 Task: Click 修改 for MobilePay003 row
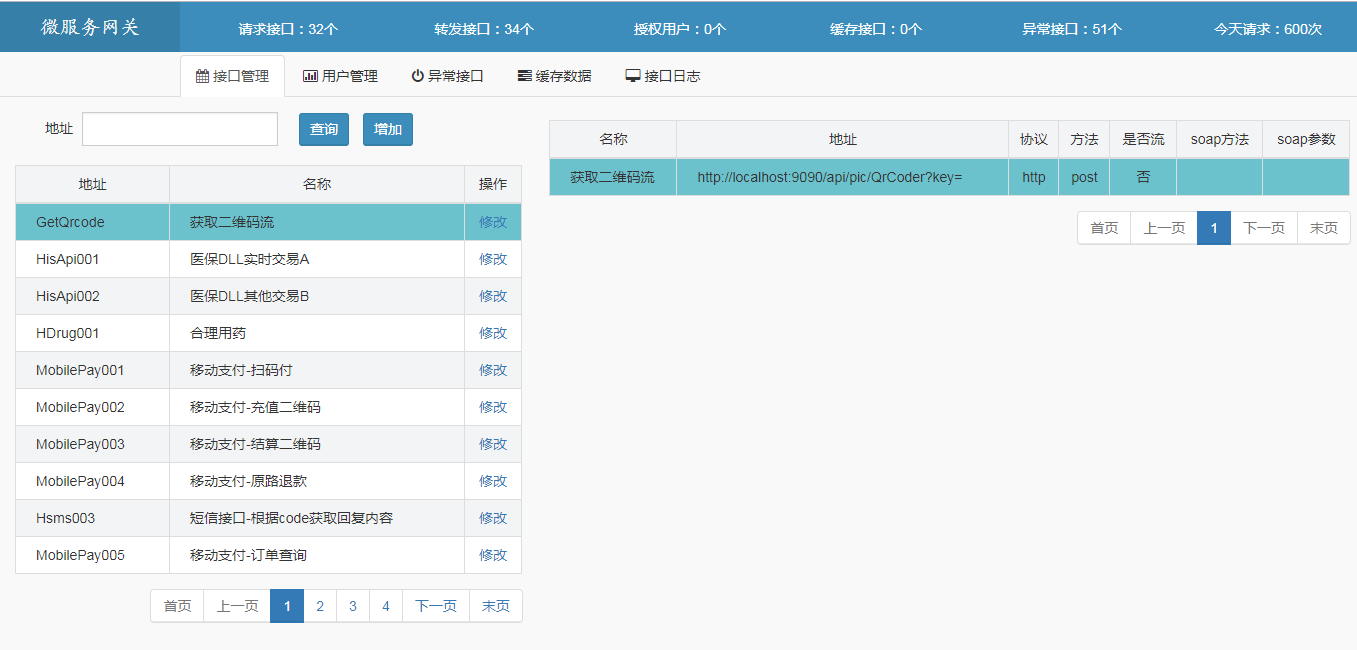pos(493,444)
